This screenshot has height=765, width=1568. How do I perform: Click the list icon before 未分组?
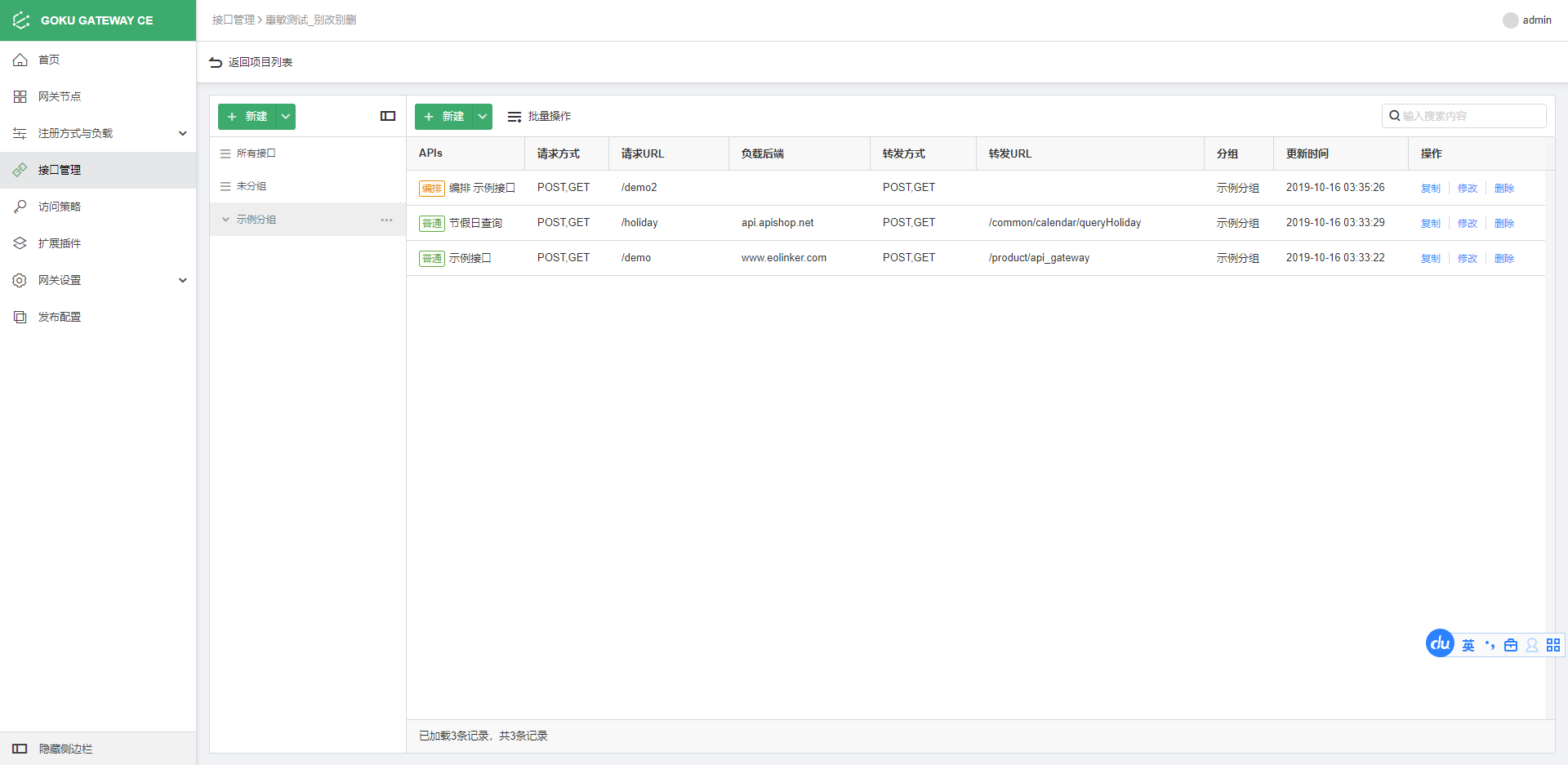click(225, 186)
